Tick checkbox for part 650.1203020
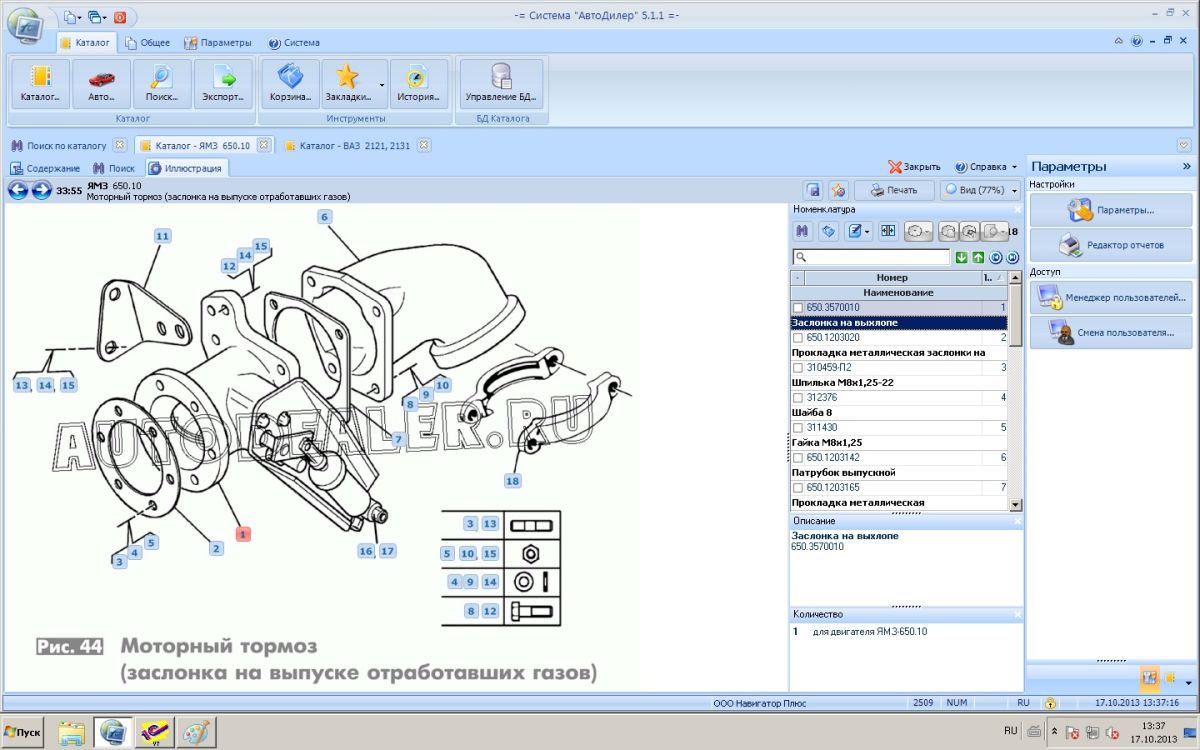Image resolution: width=1200 pixels, height=750 pixels. click(x=797, y=338)
